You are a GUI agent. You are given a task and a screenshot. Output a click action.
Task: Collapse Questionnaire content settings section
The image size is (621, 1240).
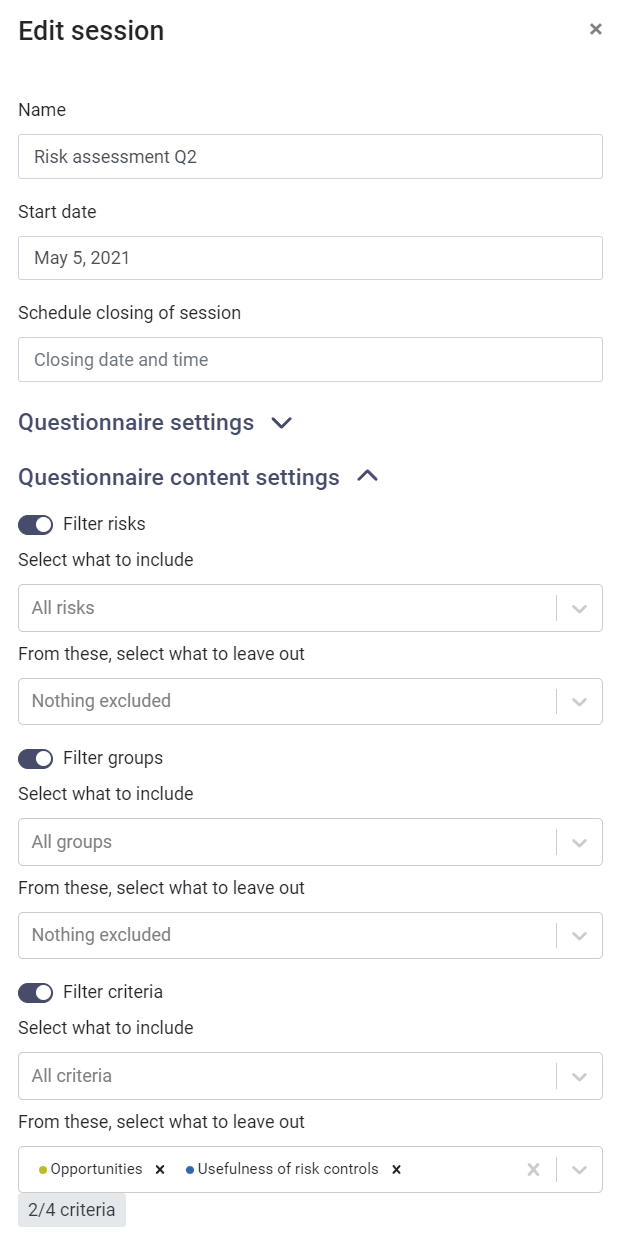[368, 477]
